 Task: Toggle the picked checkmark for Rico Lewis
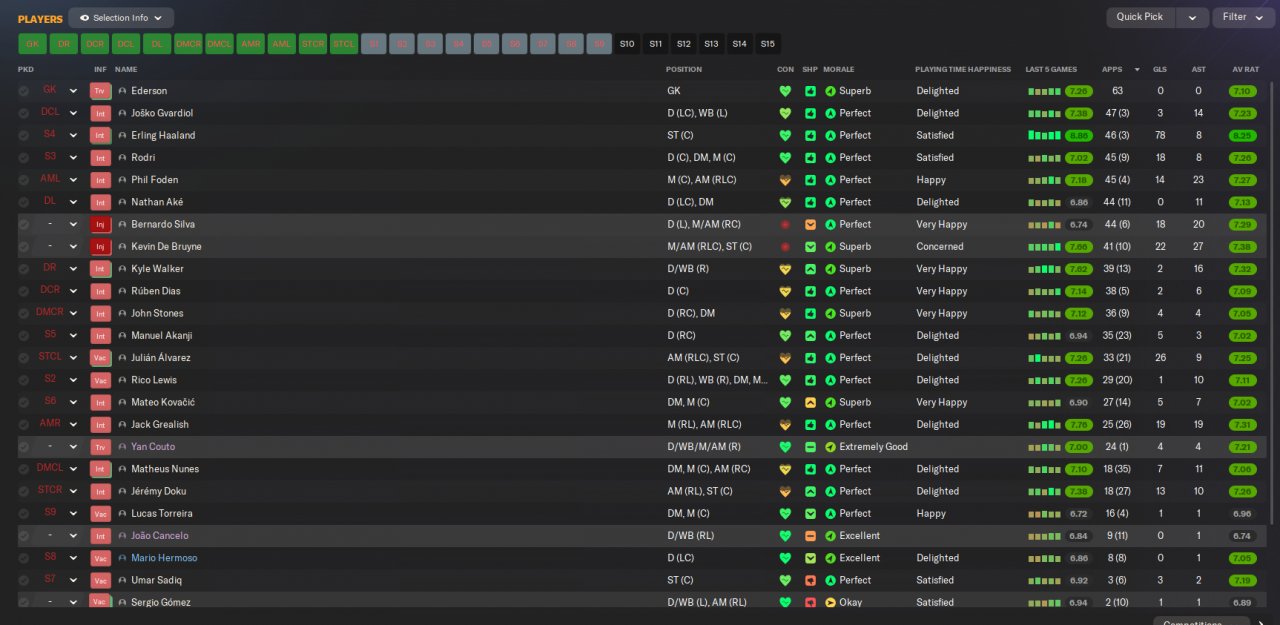pos(24,380)
